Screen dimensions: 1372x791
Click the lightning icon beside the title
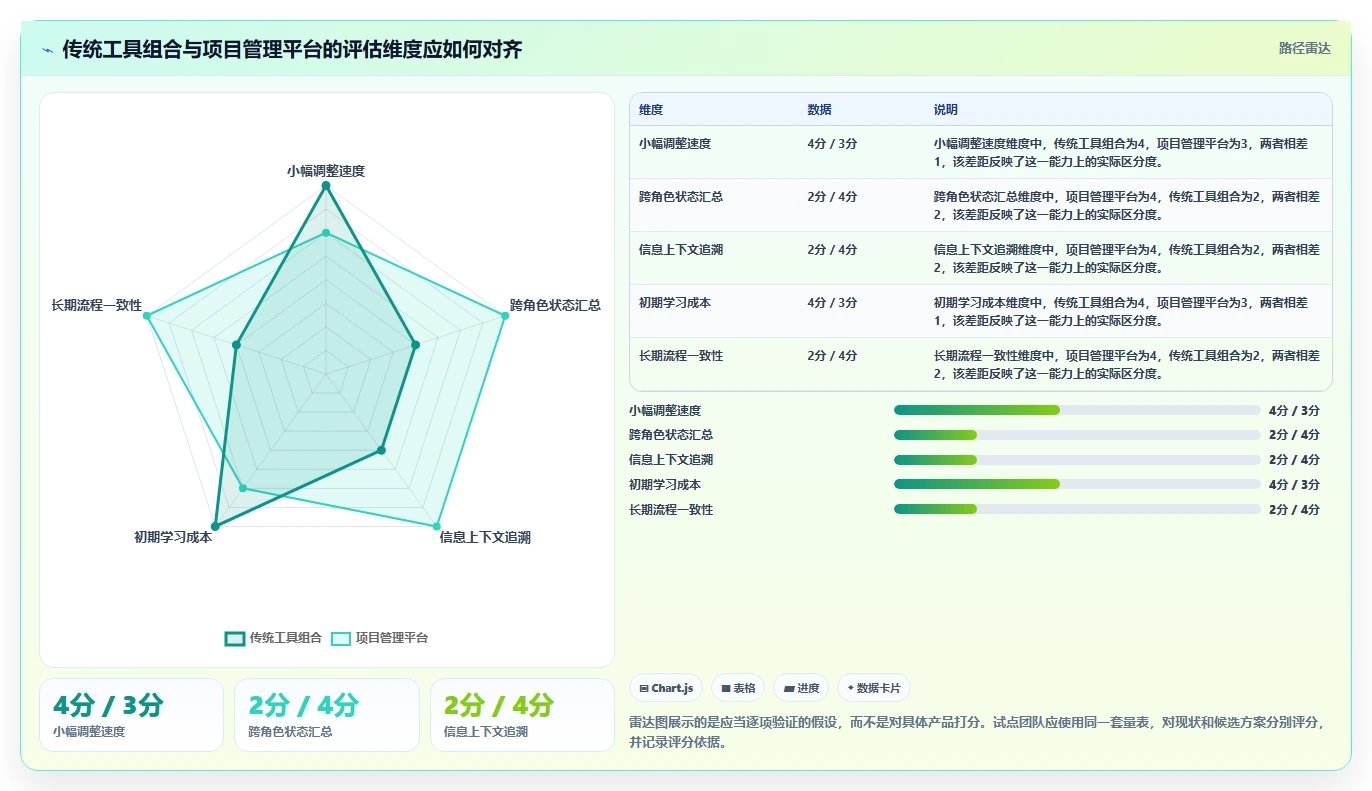pyautogui.click(x=48, y=50)
